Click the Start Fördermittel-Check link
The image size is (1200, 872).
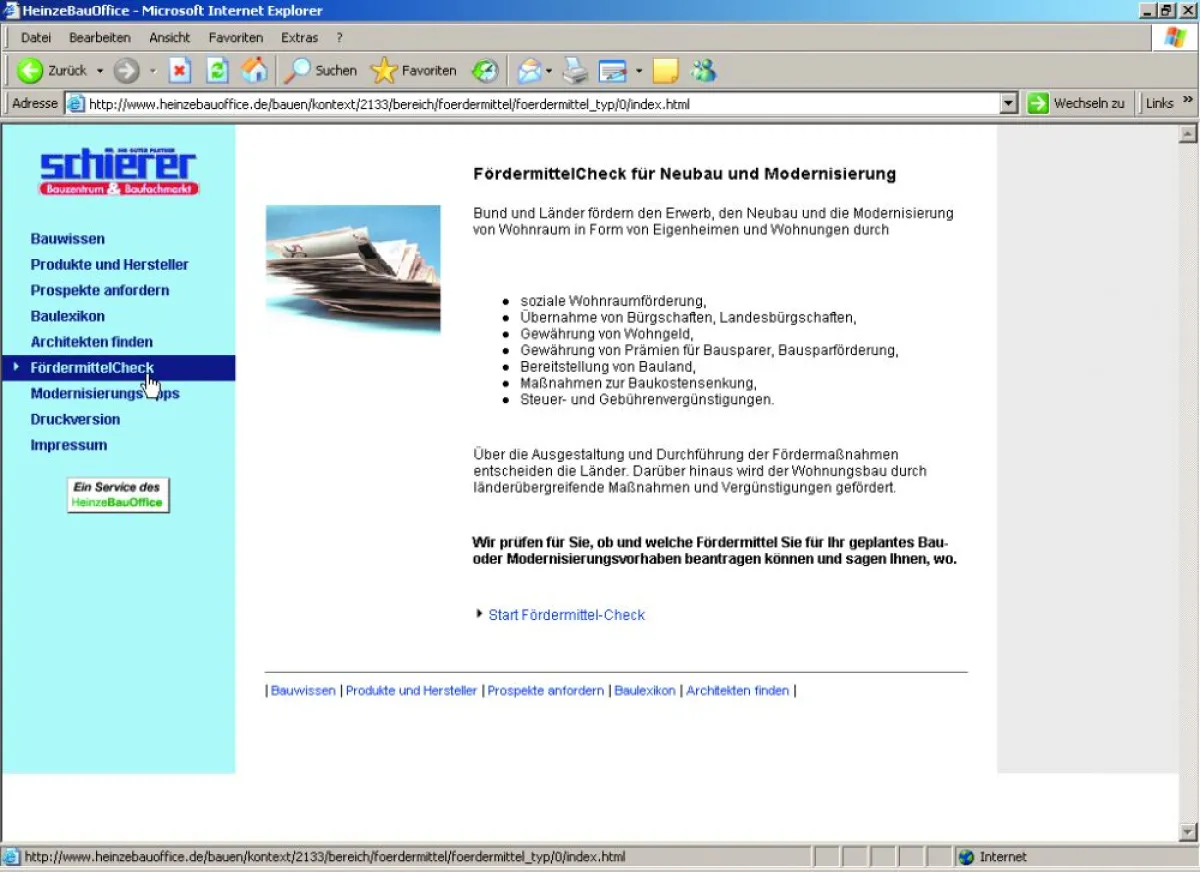coord(566,615)
